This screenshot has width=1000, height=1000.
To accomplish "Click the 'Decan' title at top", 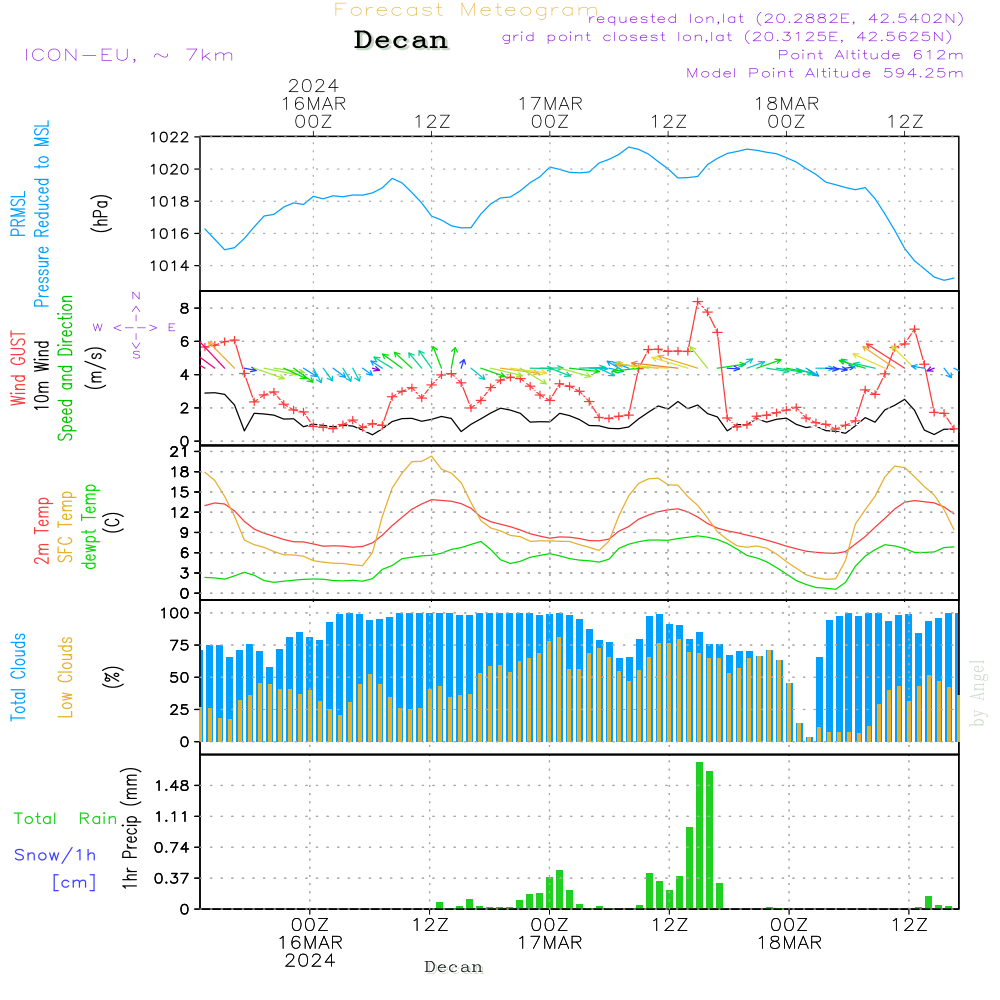I will pos(401,40).
